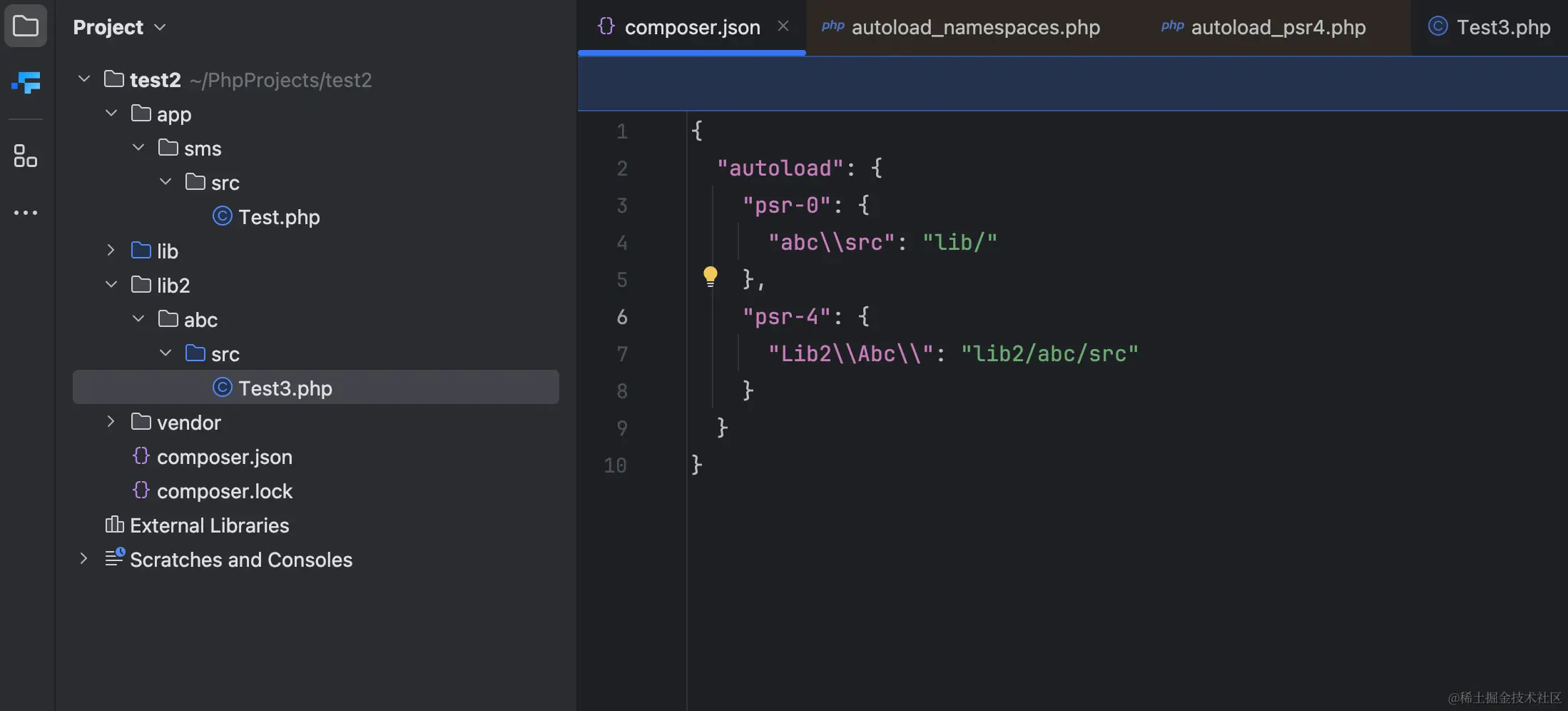The image size is (1568, 711).
Task: Click the php icon on autoload_psr4.php tab
Action: (1172, 26)
